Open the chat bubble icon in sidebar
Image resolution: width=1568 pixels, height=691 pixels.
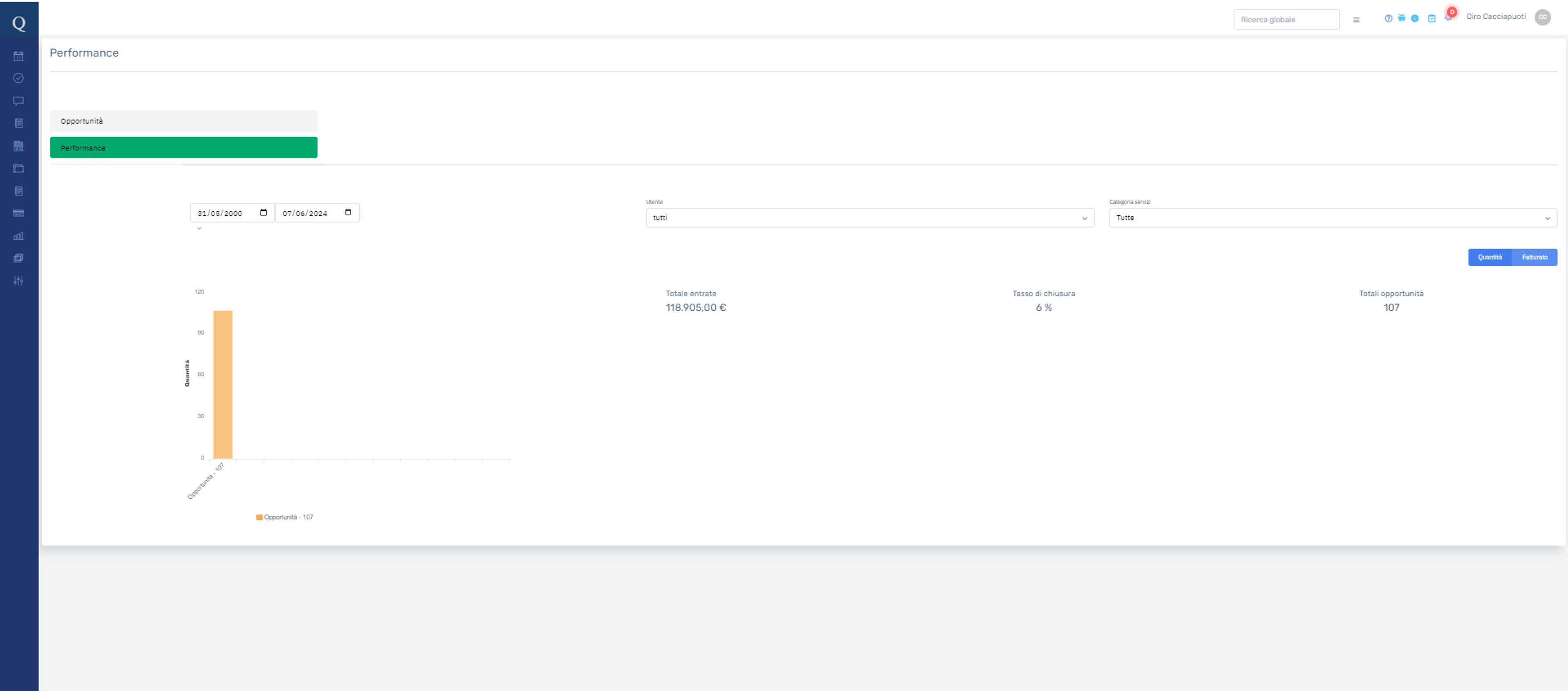(18, 101)
